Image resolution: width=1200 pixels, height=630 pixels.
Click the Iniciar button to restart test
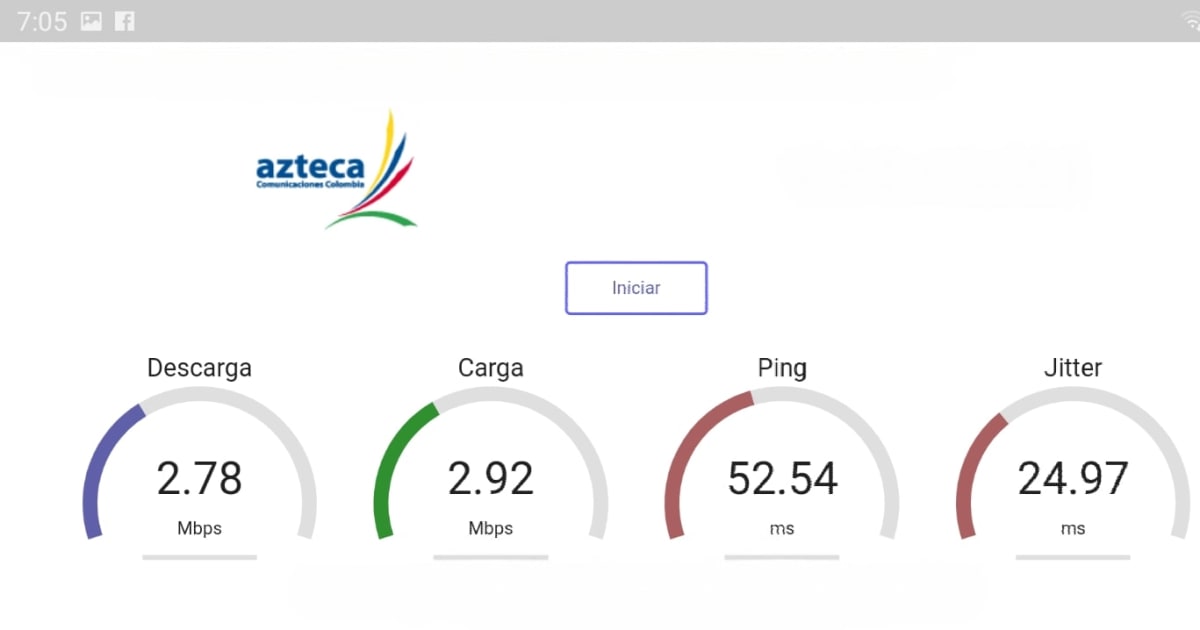click(636, 288)
